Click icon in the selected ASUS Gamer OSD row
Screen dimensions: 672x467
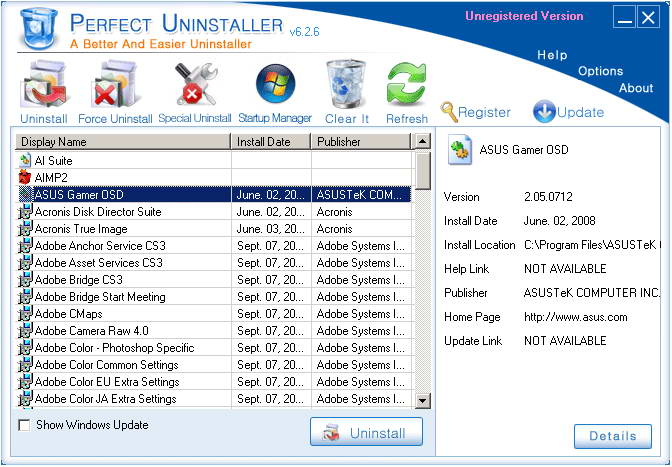pyautogui.click(x=25, y=195)
